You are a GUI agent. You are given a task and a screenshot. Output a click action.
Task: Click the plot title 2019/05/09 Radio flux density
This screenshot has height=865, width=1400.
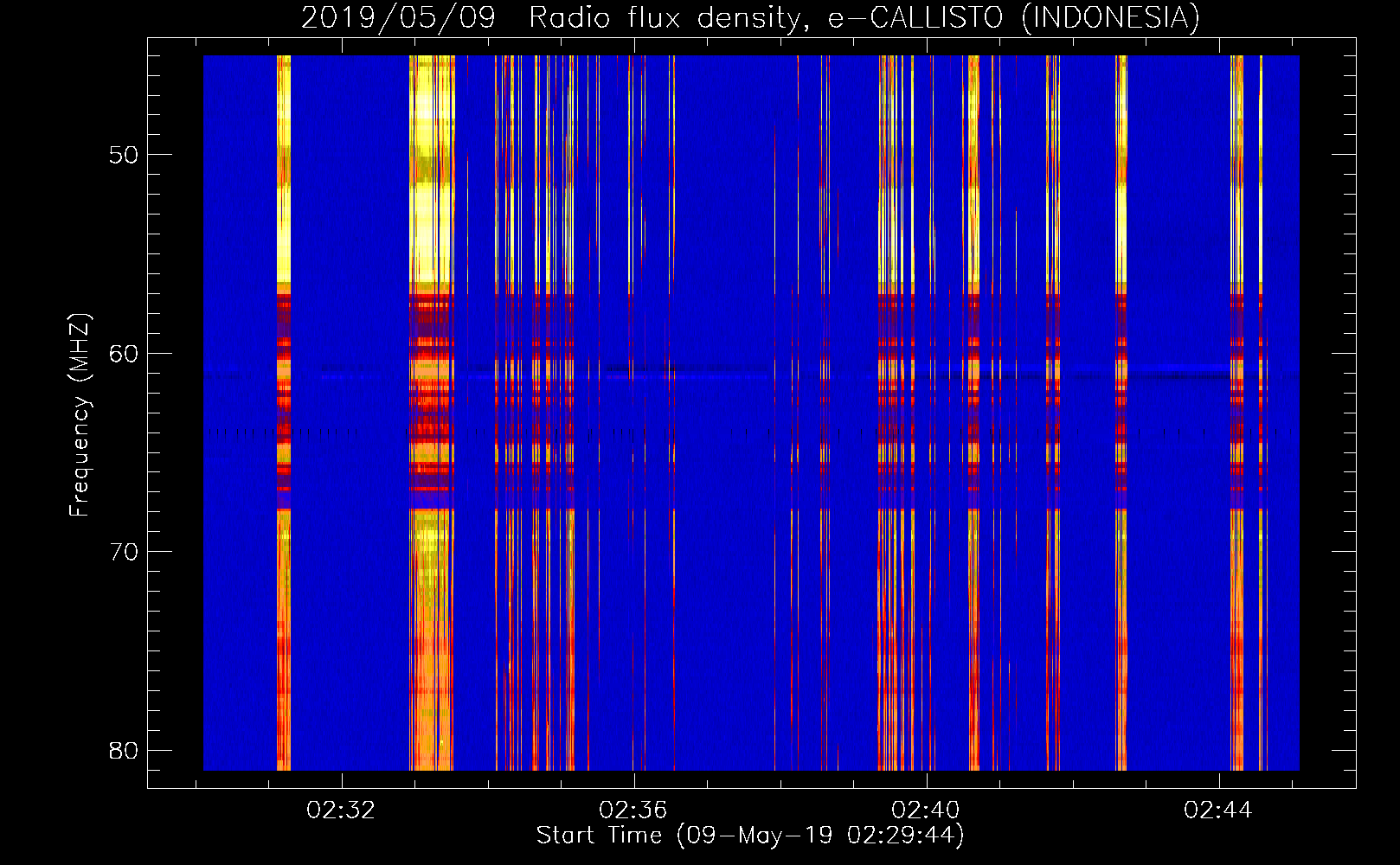[x=750, y=17]
